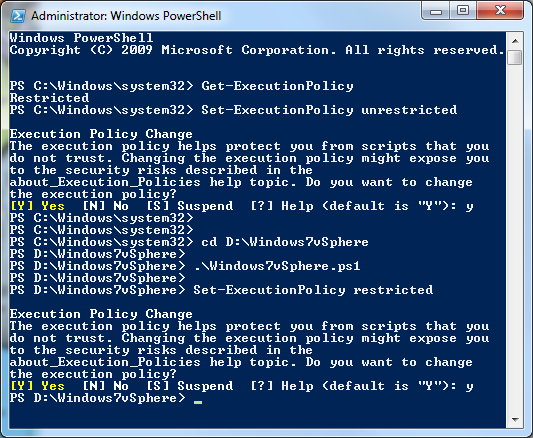Click the second yellow '[Y] Yes' option
Screen dimensions: 533x438
click(37, 386)
